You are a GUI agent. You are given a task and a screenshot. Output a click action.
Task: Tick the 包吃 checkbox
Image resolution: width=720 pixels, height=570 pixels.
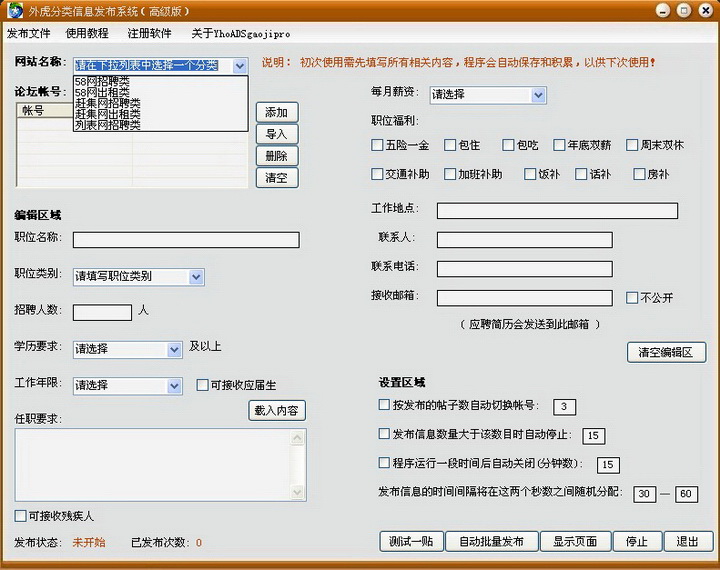tap(508, 145)
